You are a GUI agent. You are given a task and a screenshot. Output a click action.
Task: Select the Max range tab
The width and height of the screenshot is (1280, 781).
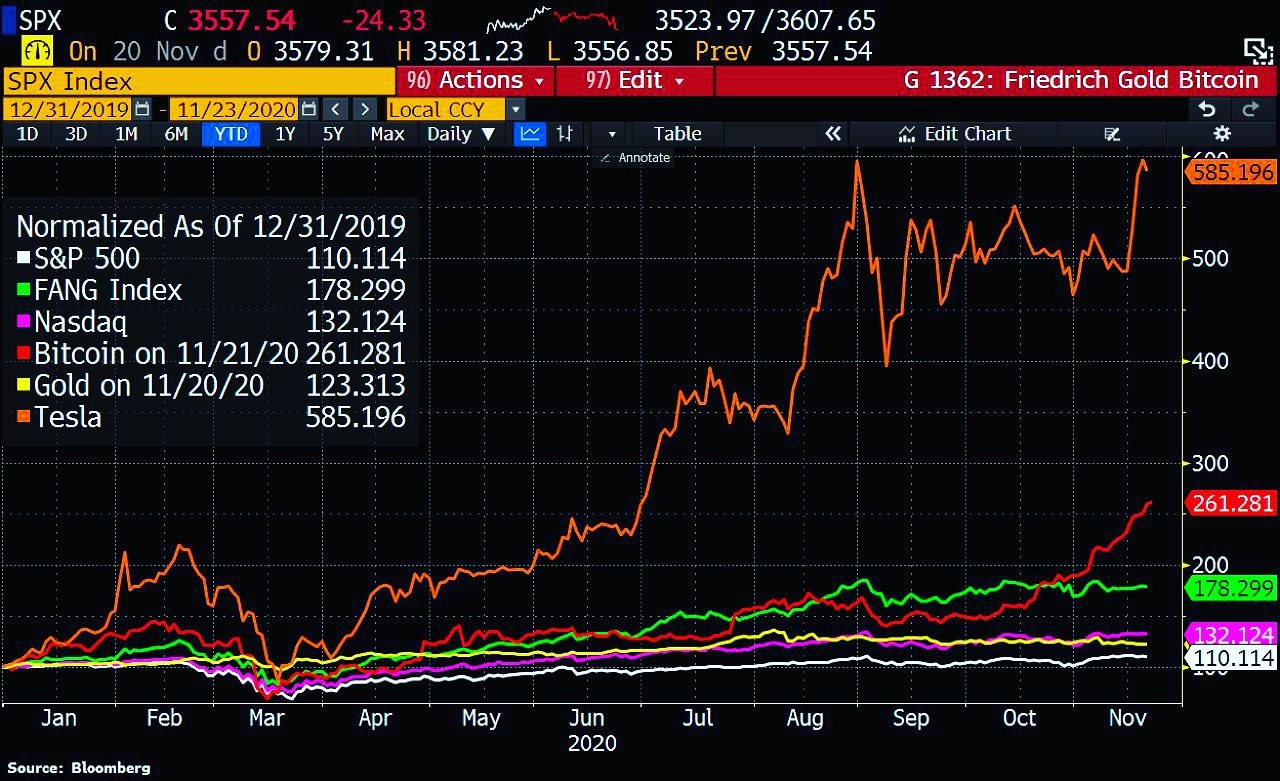pyautogui.click(x=387, y=134)
